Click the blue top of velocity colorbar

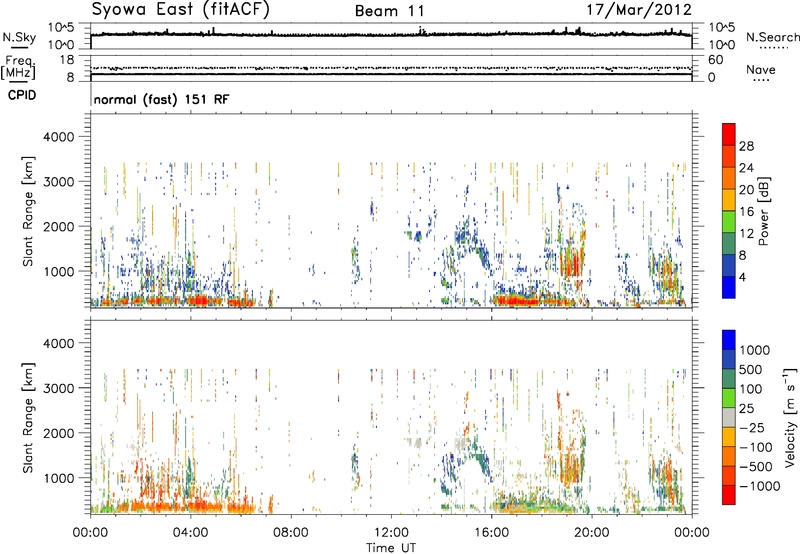coord(729,339)
